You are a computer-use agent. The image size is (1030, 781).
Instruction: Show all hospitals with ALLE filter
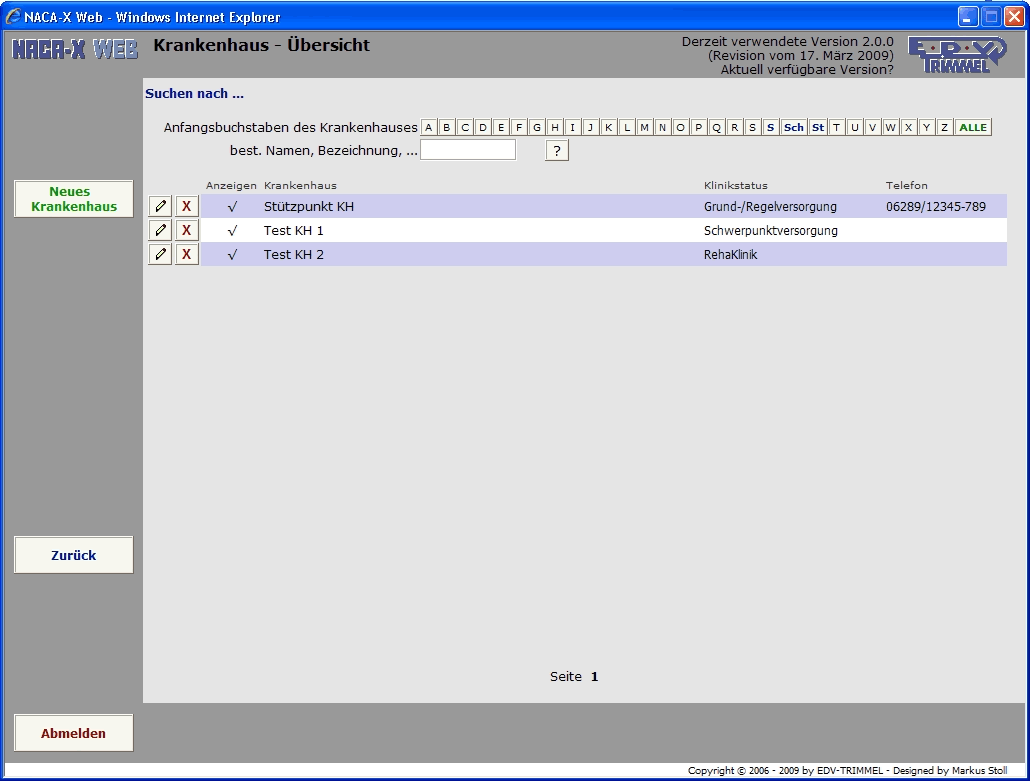973,127
